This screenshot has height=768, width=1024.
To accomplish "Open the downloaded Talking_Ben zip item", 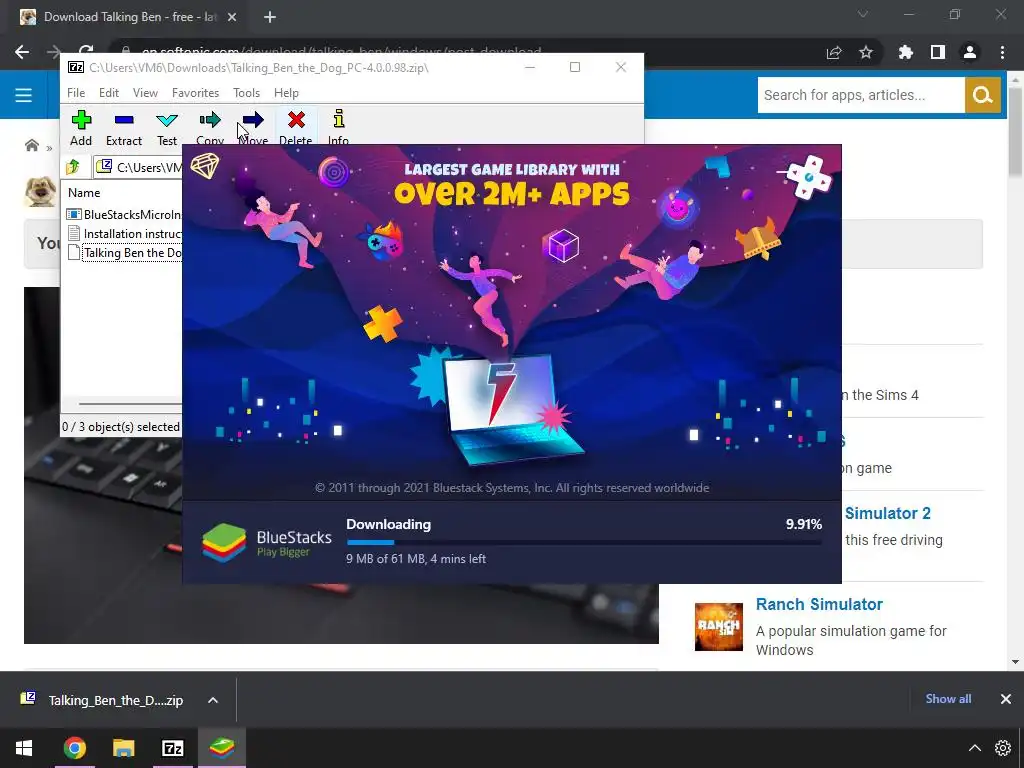I will 104,700.
